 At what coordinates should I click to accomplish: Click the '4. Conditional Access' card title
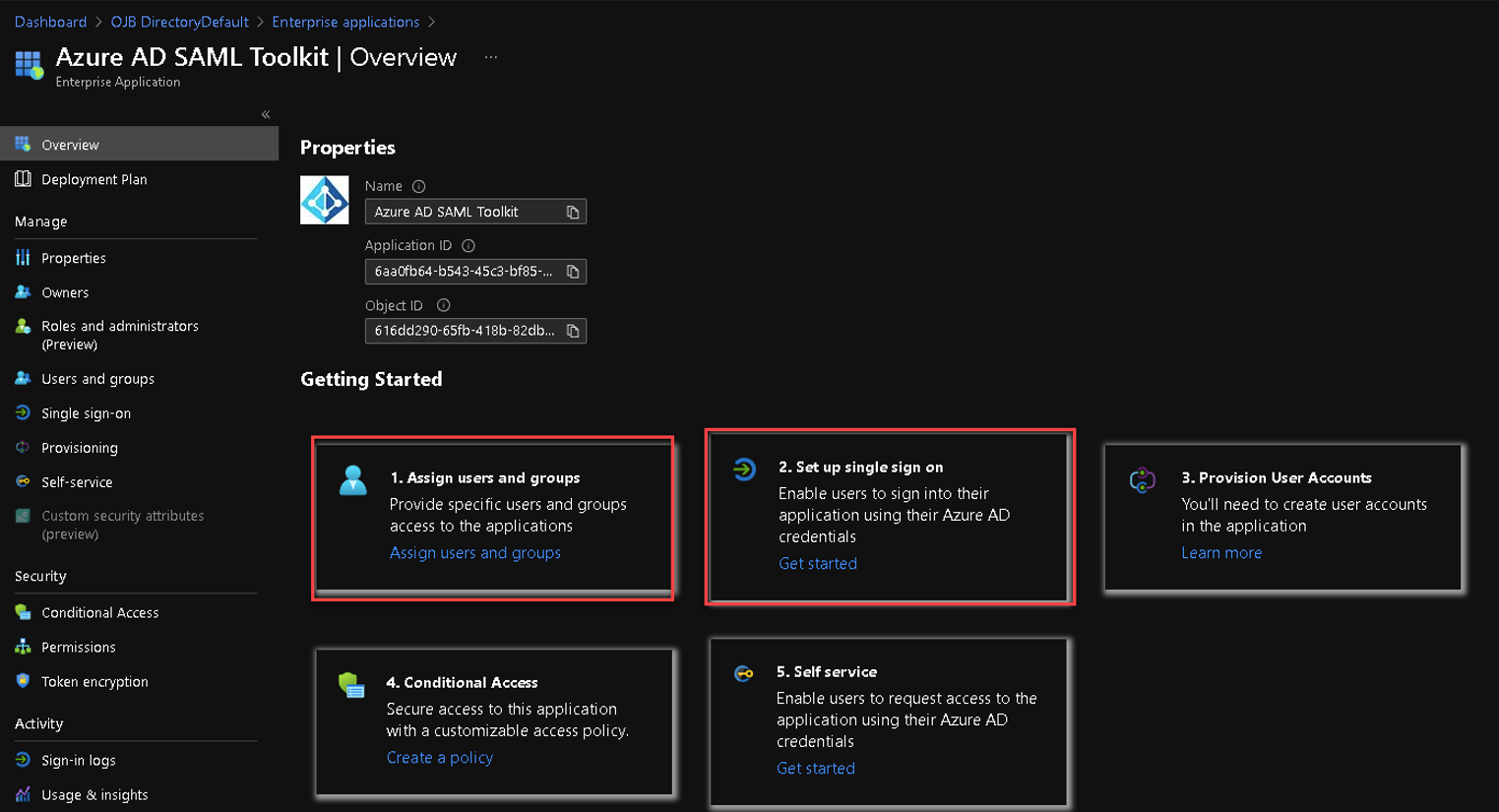pyautogui.click(x=462, y=683)
